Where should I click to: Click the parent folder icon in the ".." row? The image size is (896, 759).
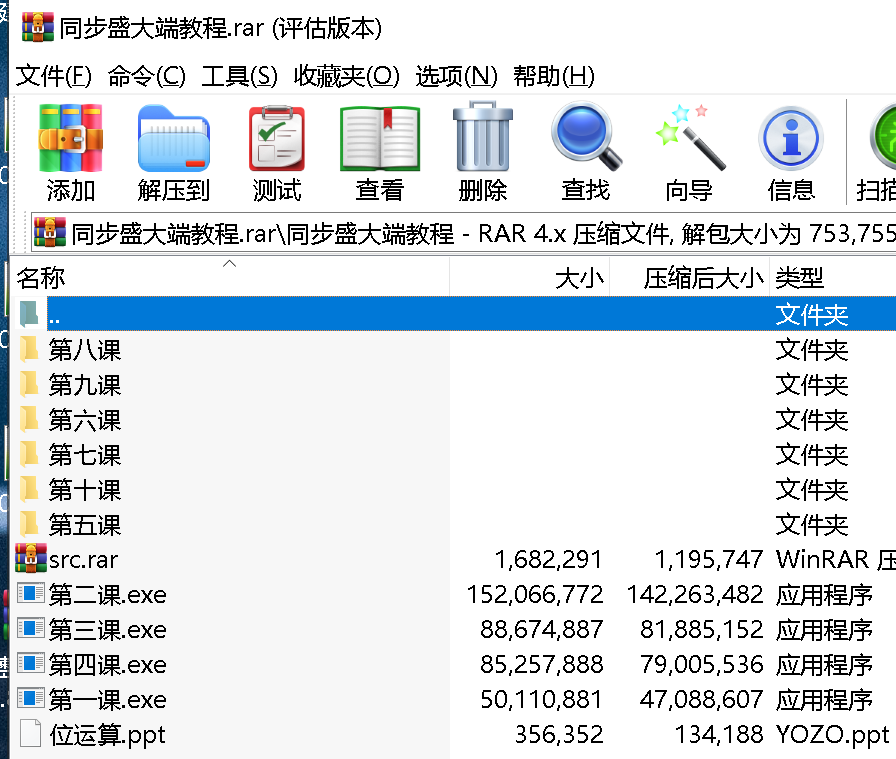click(29, 314)
